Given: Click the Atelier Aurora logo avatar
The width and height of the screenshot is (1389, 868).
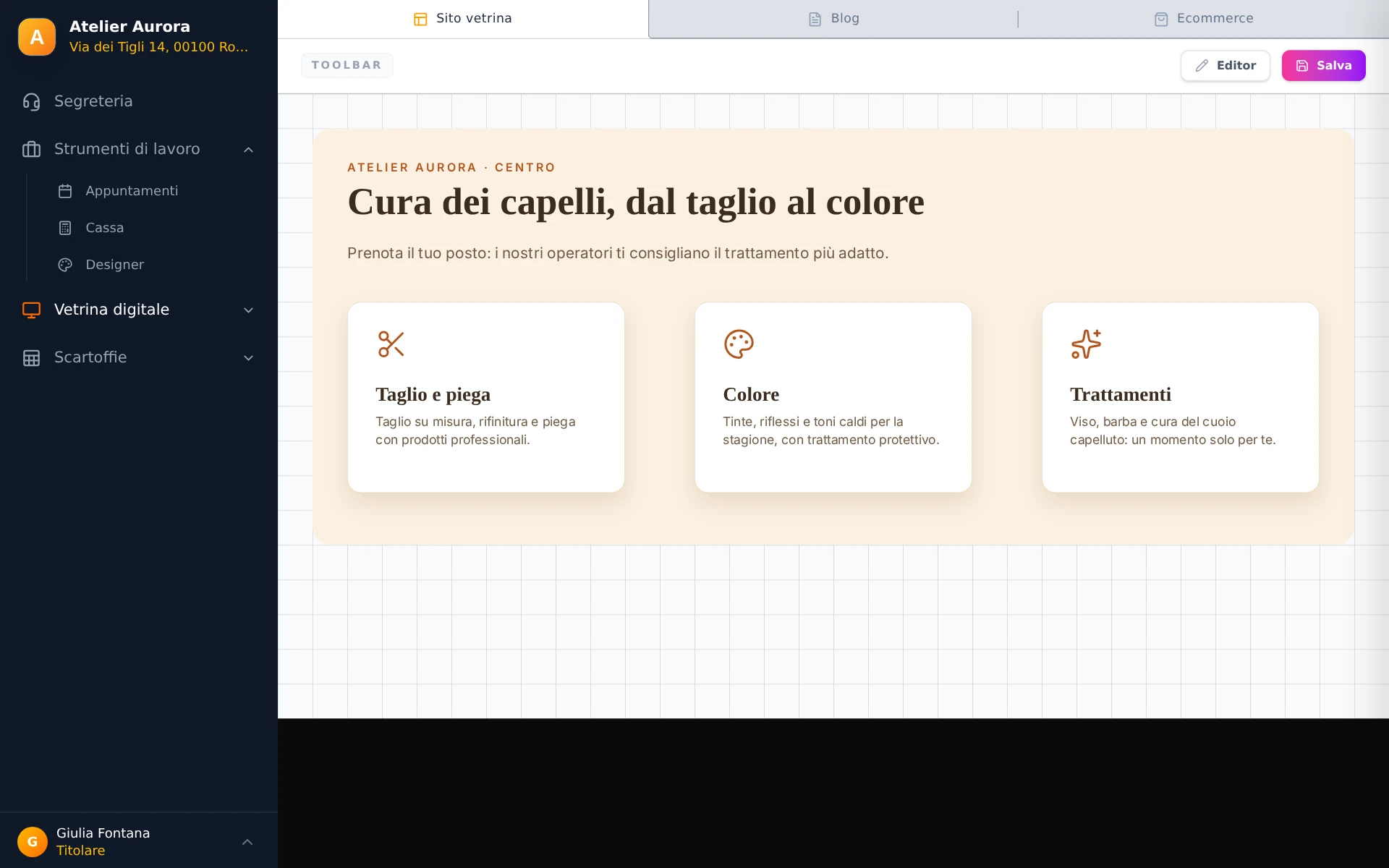Looking at the screenshot, I should (37, 37).
